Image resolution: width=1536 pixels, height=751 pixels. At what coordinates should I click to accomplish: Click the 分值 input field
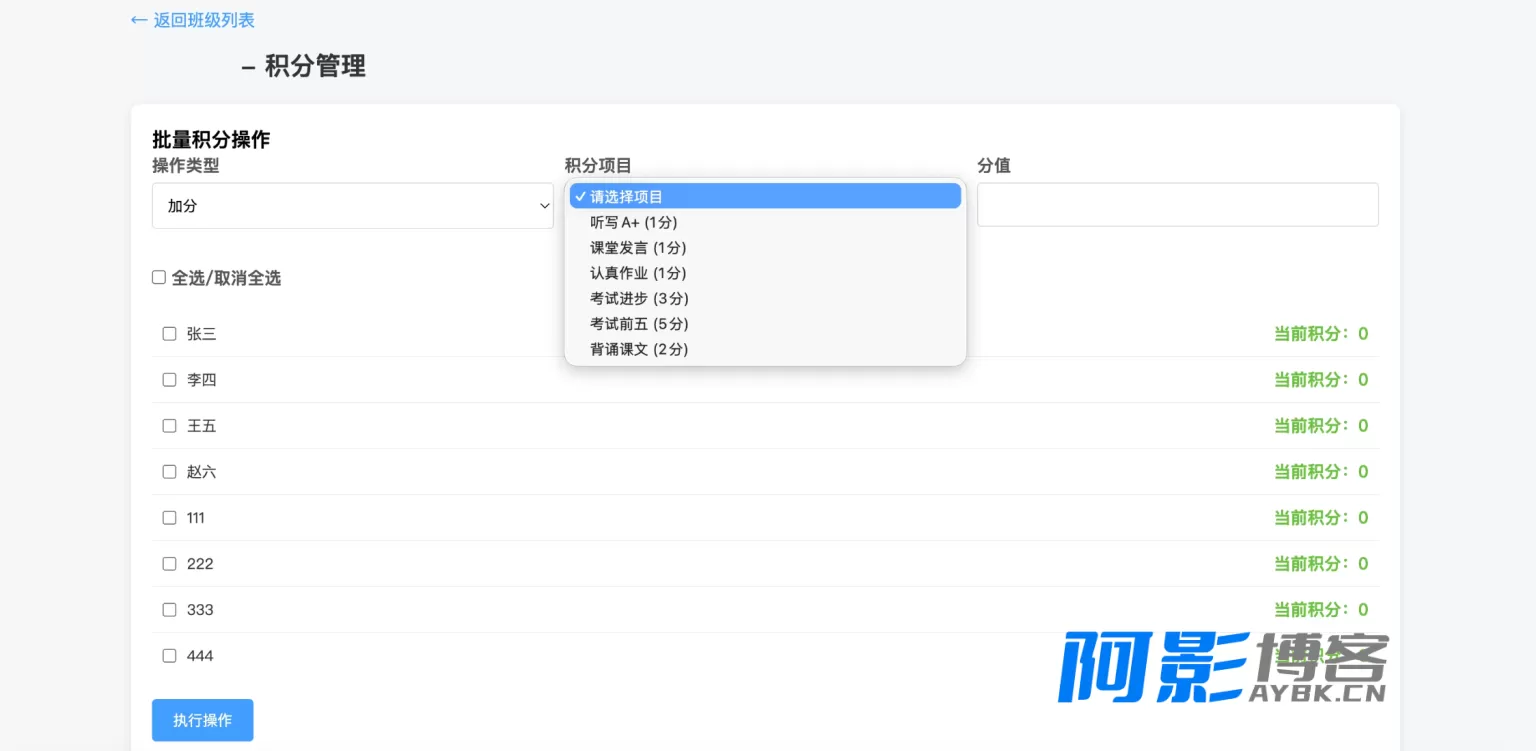tap(1178, 205)
